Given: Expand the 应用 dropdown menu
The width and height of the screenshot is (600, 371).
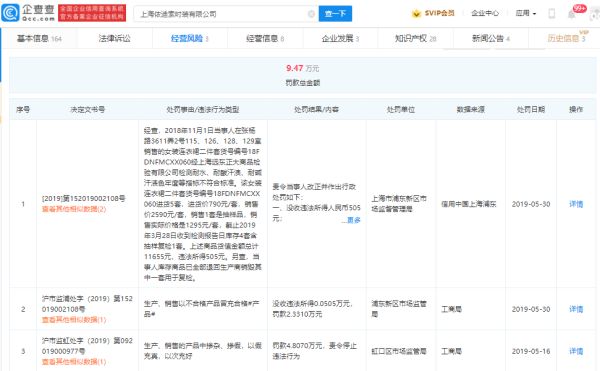Looking at the screenshot, I should pos(526,13).
